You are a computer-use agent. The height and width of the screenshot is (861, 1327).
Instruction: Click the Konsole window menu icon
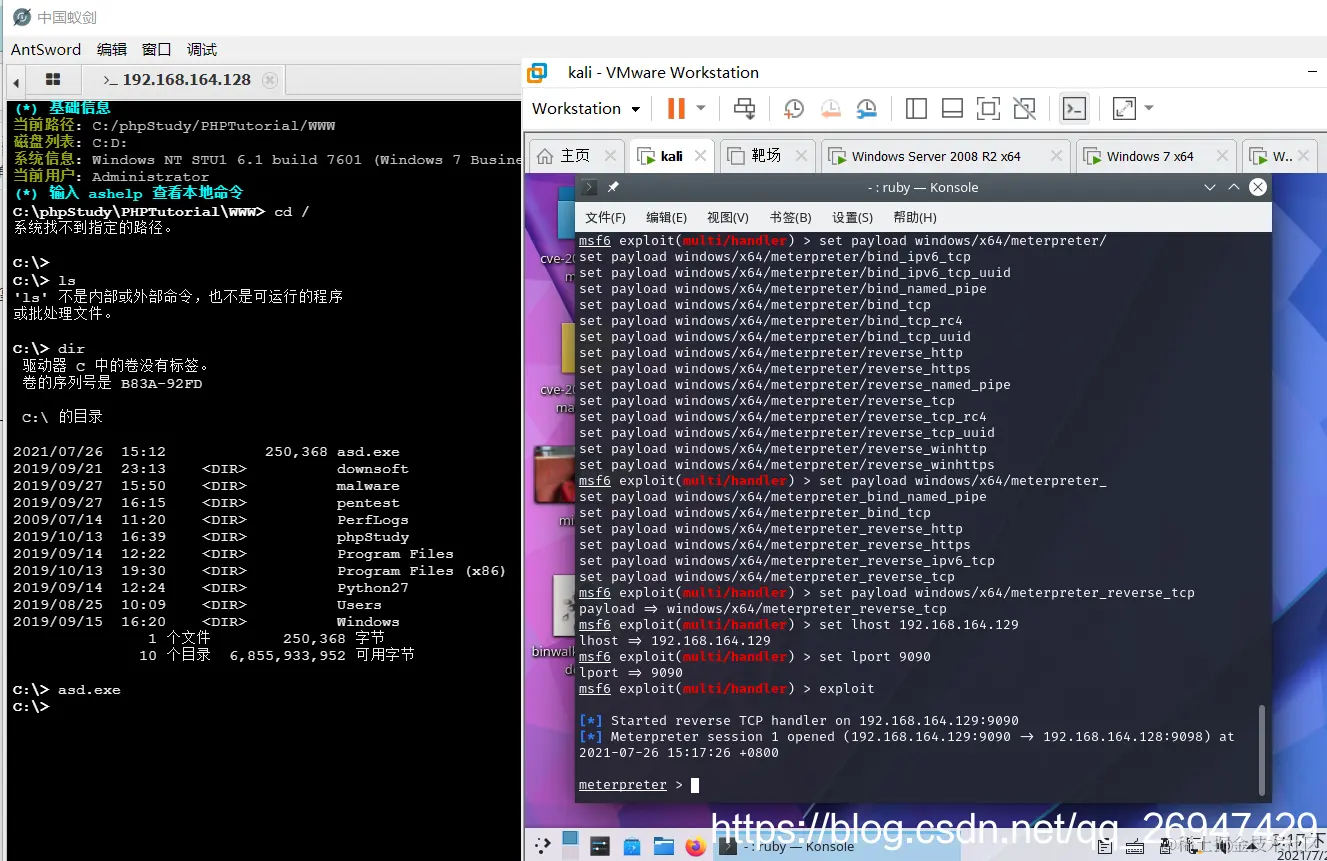[x=590, y=187]
